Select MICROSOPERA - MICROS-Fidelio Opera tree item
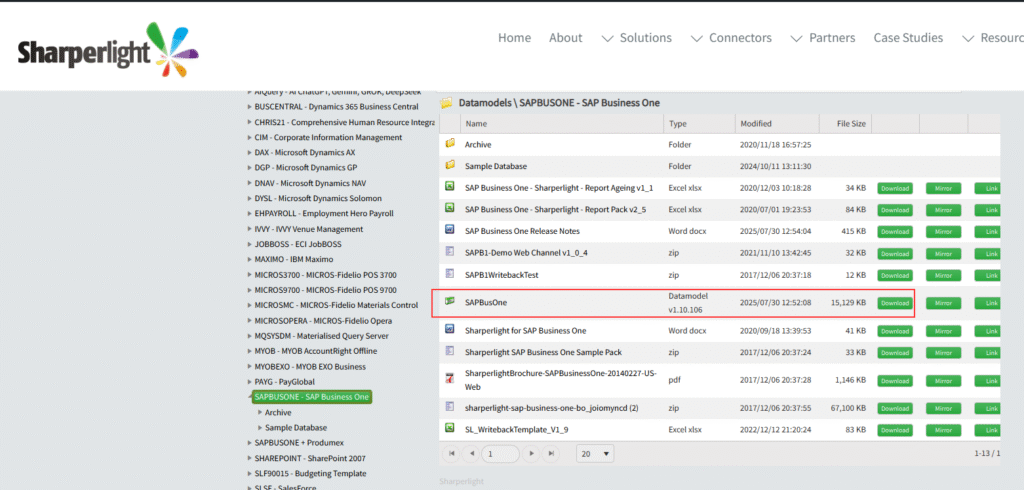The width and height of the screenshot is (1024, 490). pyautogui.click(x=323, y=321)
